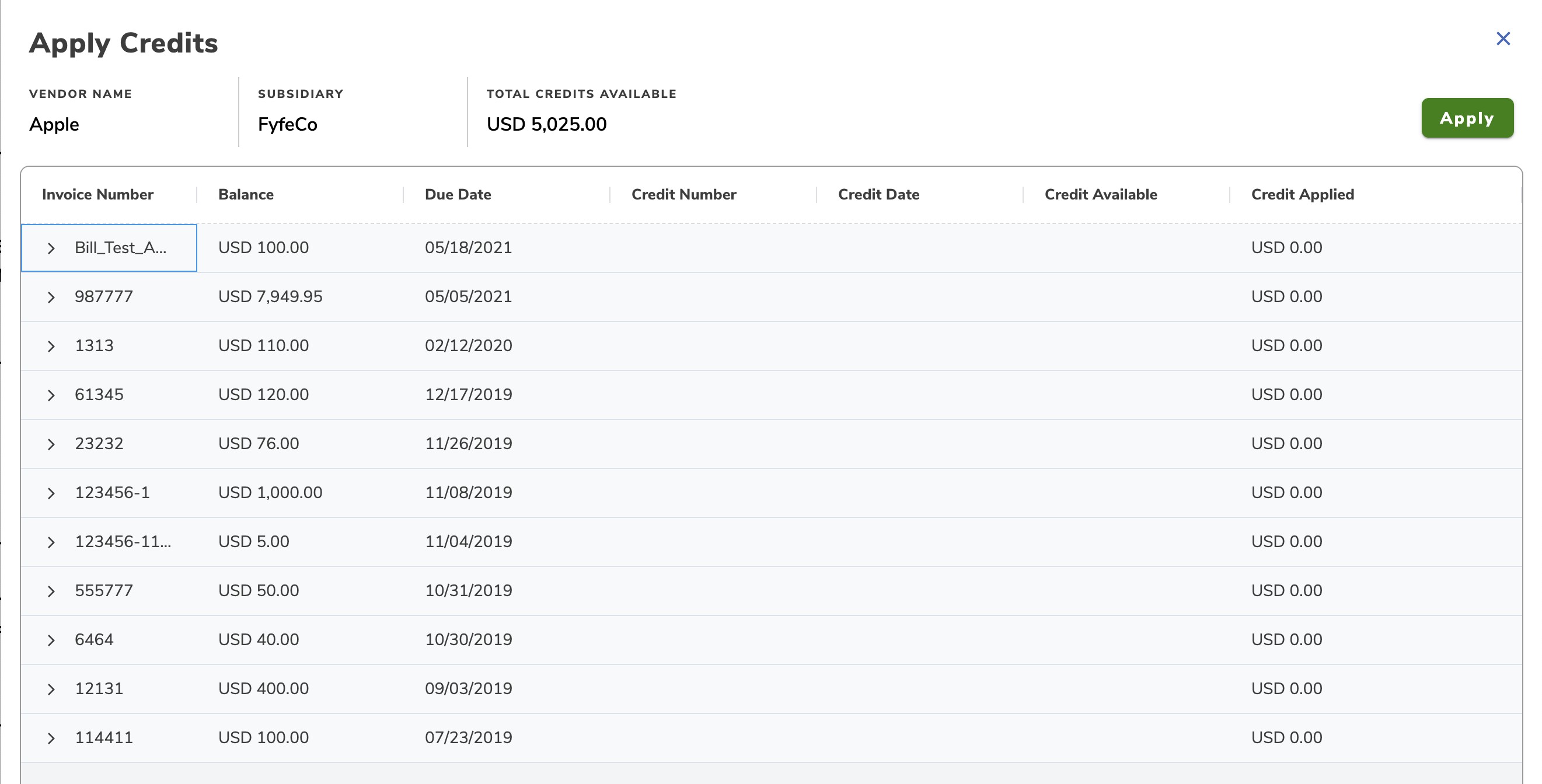
Task: Click due date 02/12/2020
Action: click(468, 346)
